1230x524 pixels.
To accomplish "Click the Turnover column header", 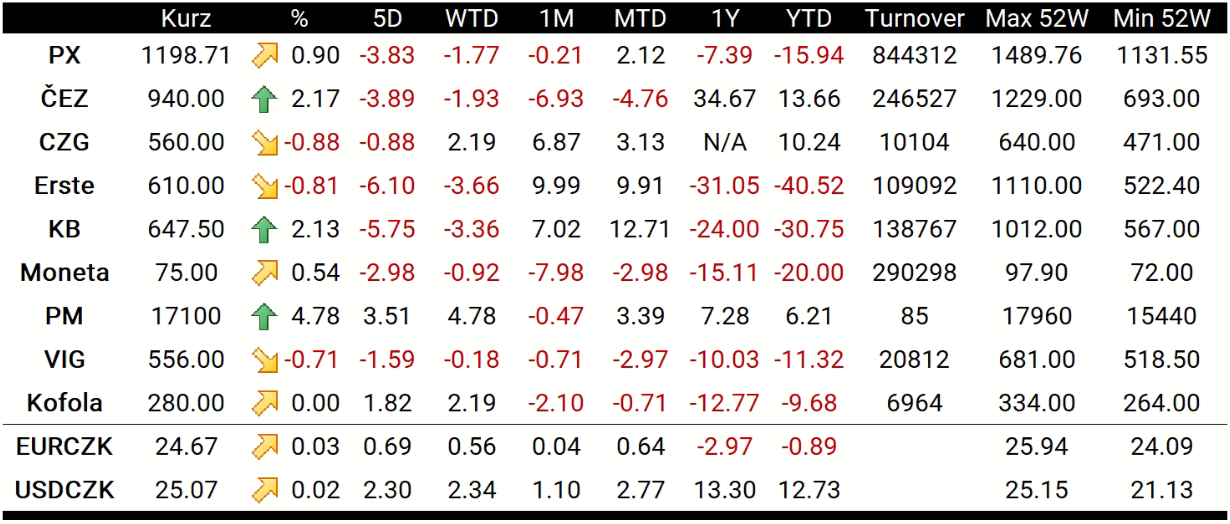I will [x=915, y=18].
